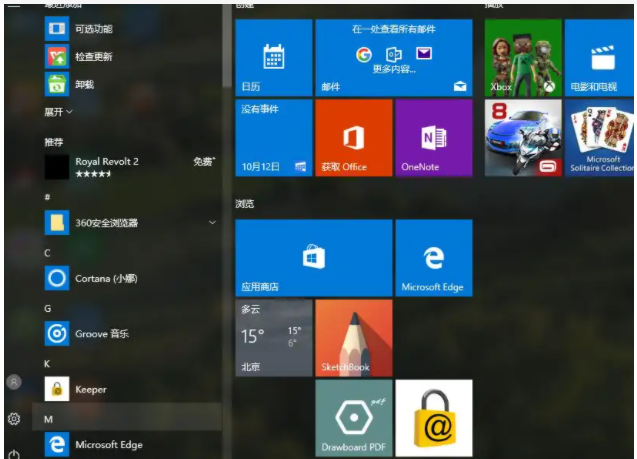This screenshot has height=459, width=637.
Task: Open the 电影和电视 tile
Action: tap(599, 58)
